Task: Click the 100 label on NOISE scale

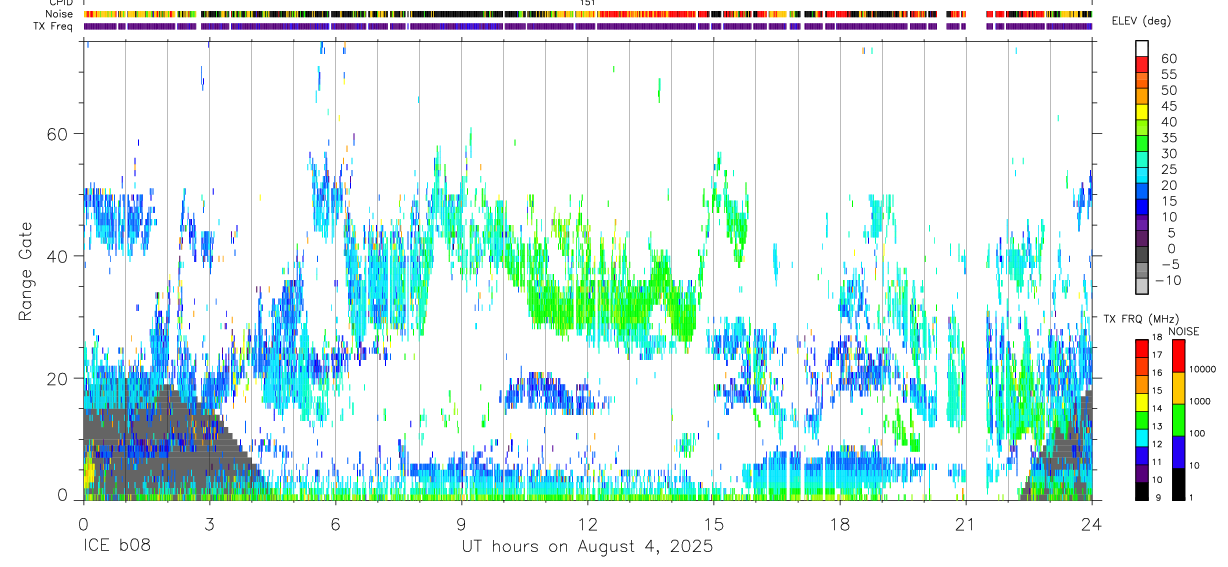Action: [x=1197, y=433]
